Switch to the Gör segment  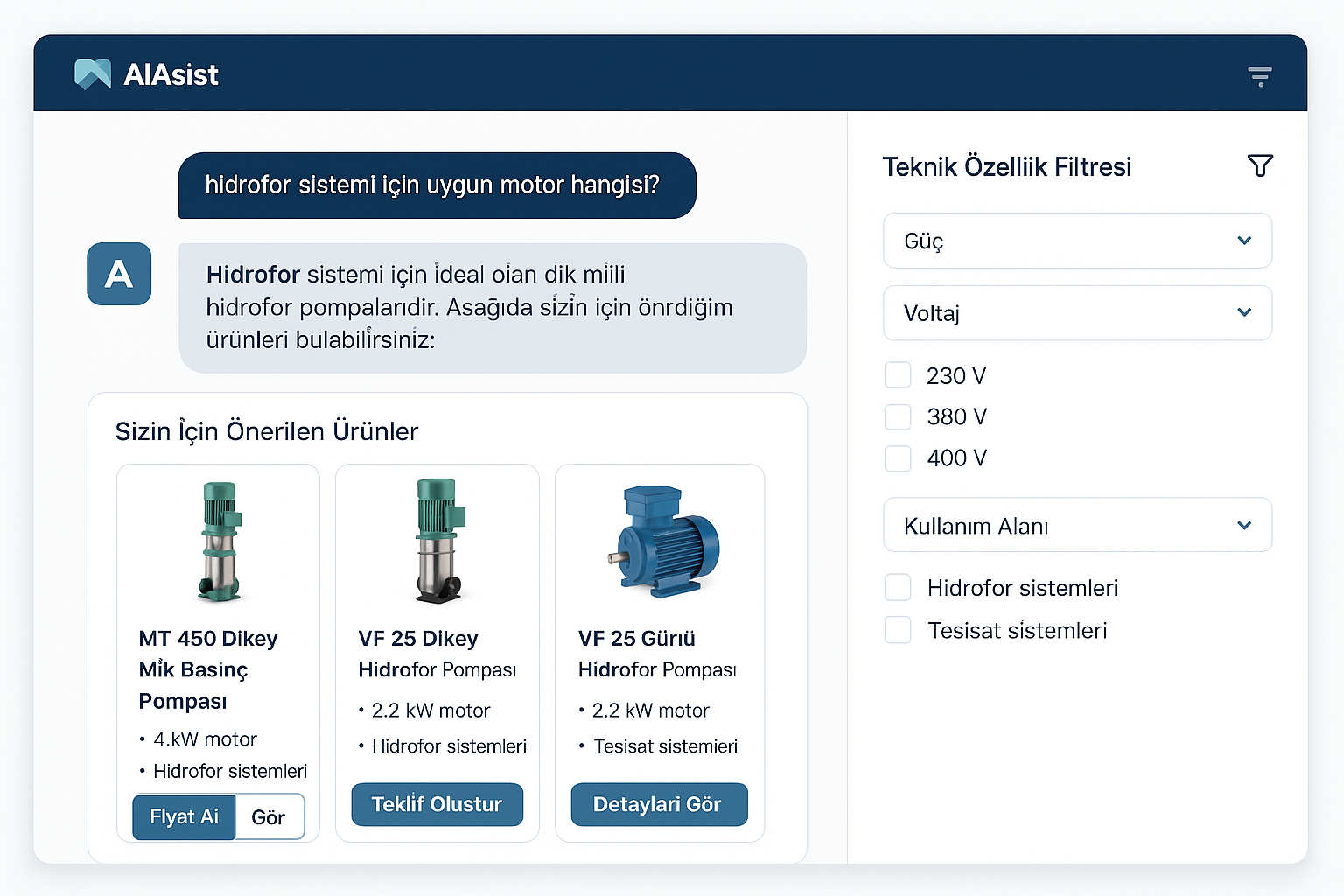coord(269,816)
